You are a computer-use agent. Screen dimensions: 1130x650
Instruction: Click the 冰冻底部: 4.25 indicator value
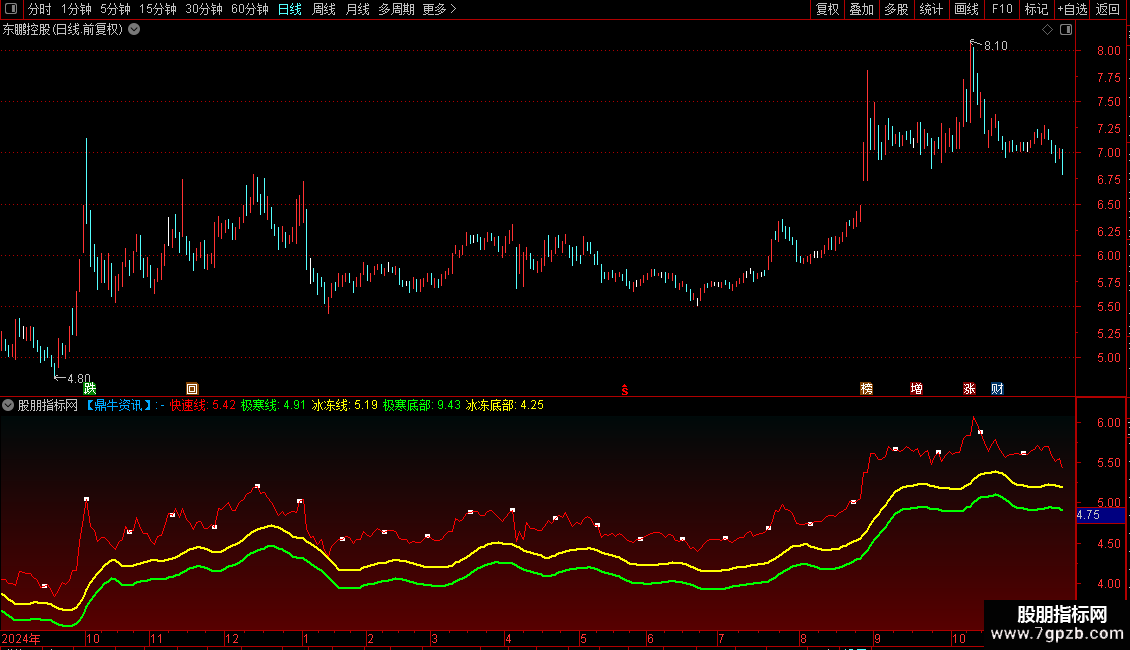[x=504, y=406]
